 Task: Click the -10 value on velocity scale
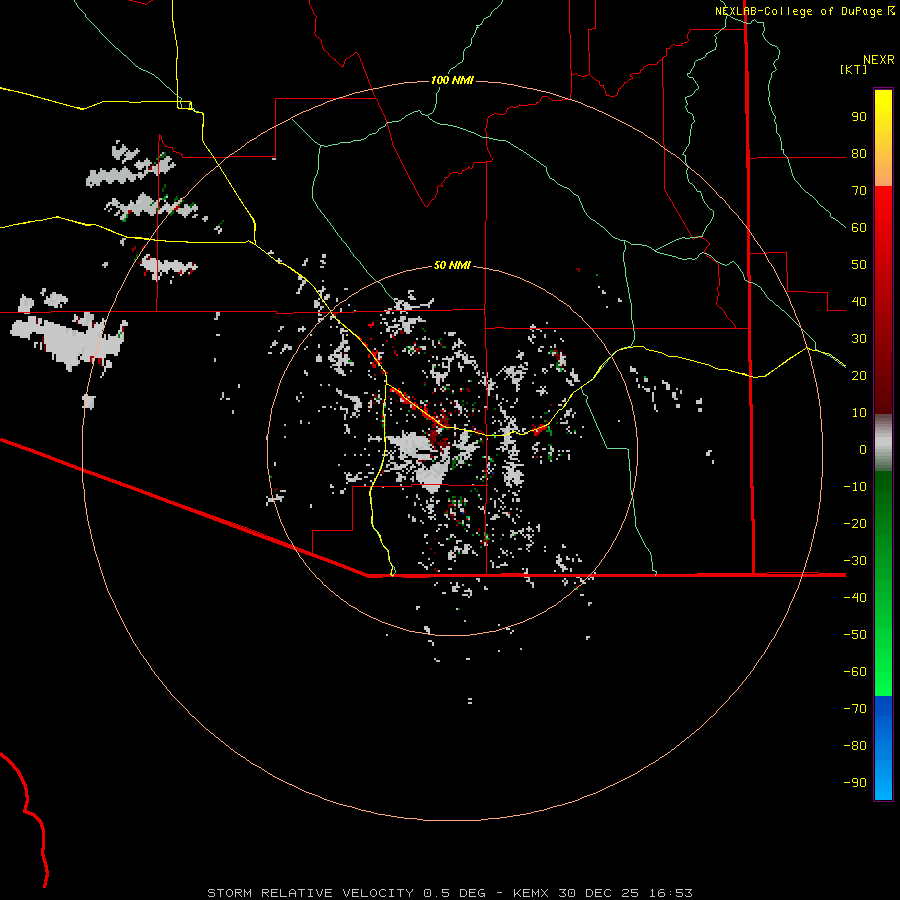[855, 487]
